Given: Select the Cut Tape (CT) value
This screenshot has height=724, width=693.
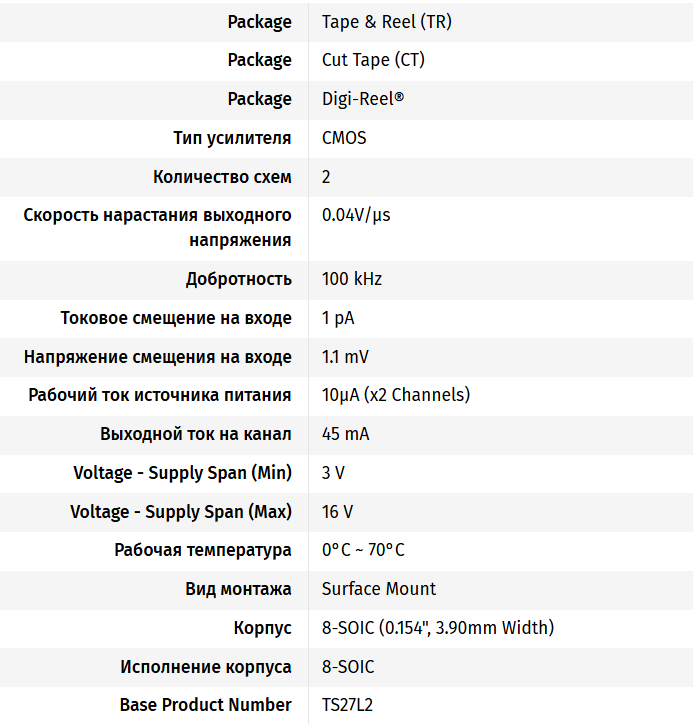Looking at the screenshot, I should [x=373, y=60].
